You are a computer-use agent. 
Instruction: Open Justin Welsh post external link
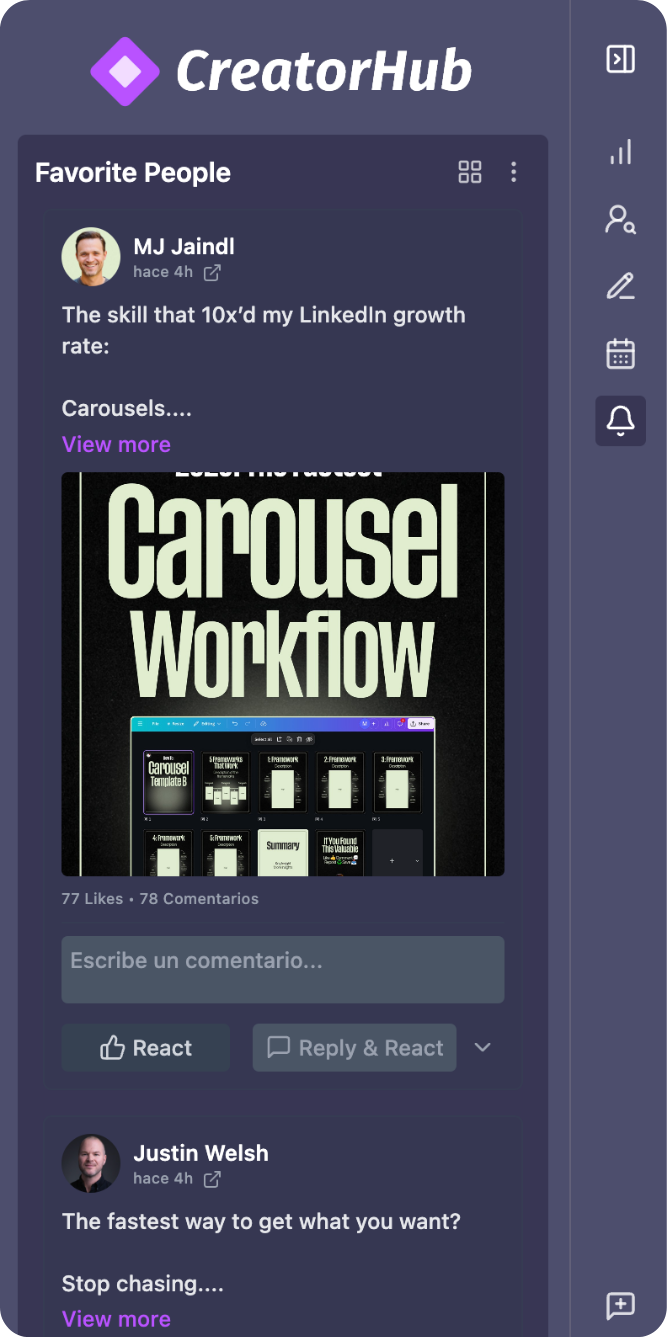tap(212, 1179)
